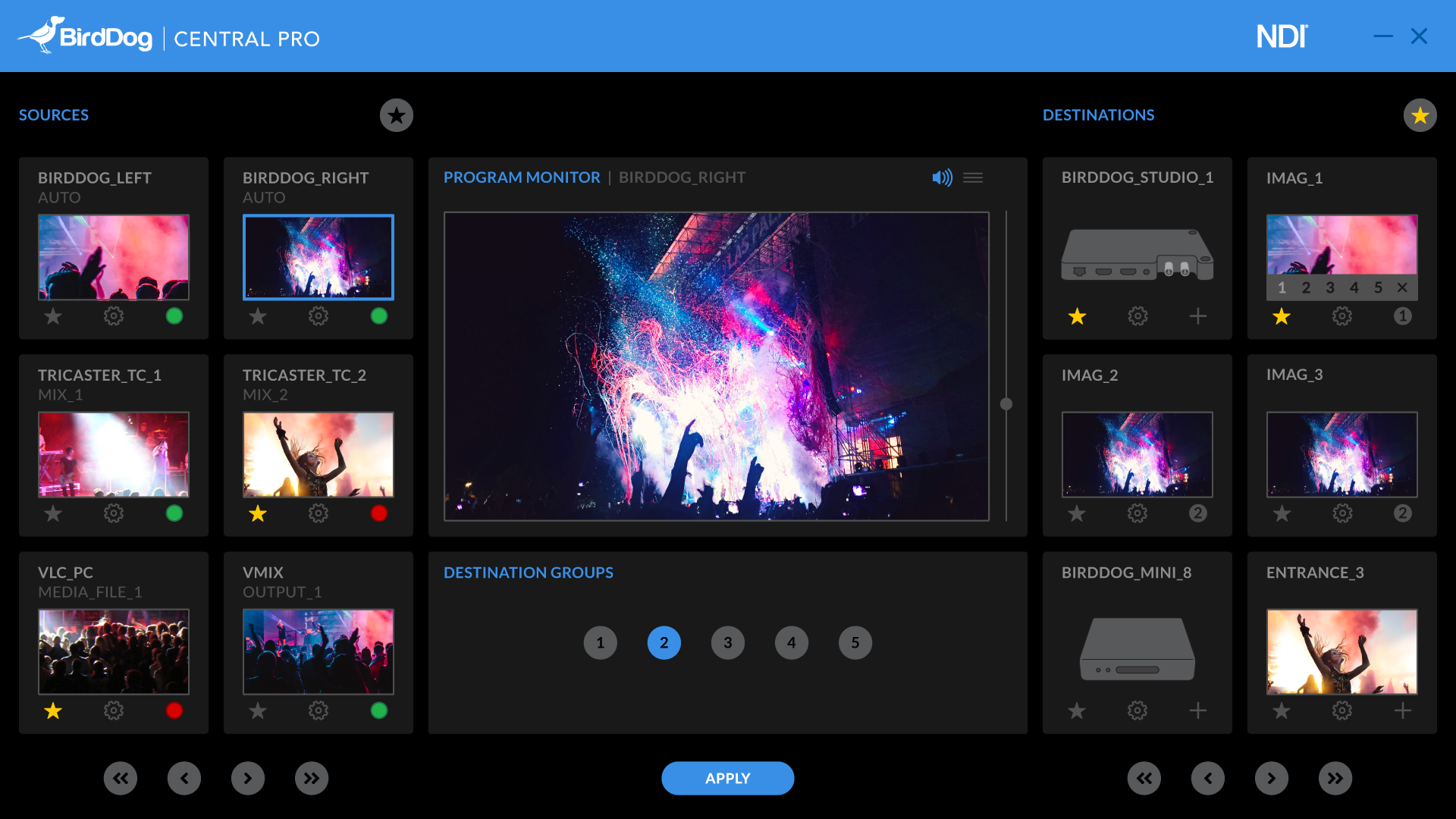
Task: Select destination group 5
Action: click(x=855, y=643)
